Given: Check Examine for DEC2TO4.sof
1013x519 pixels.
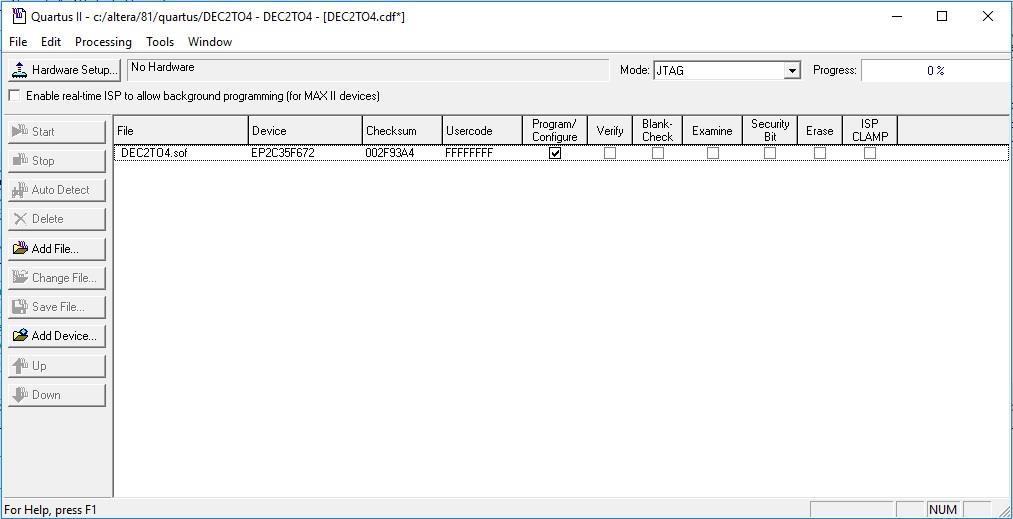Looking at the screenshot, I should 713,153.
